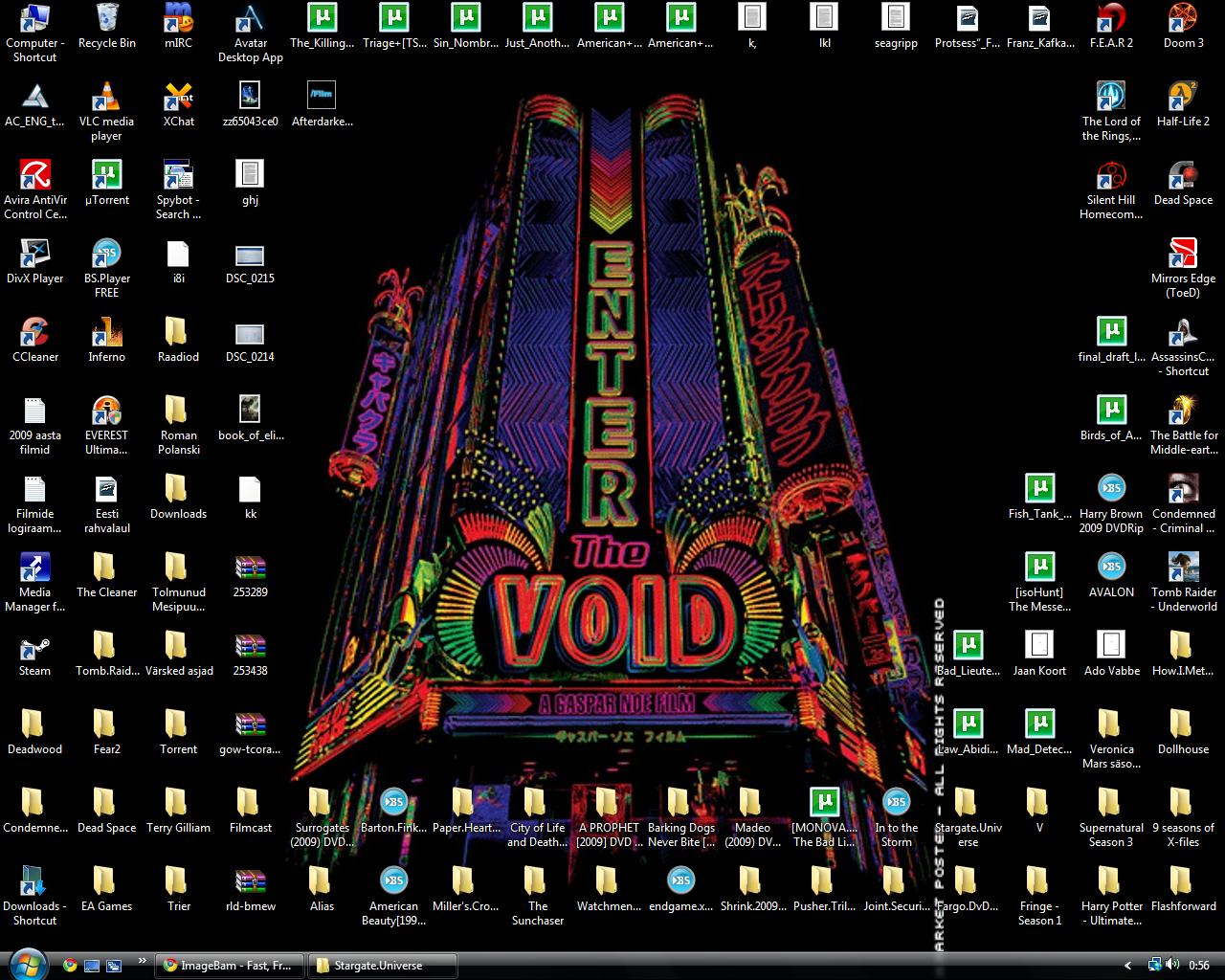Open the 9 seasons of X-files folder
The height and width of the screenshot is (980, 1225).
[x=1183, y=818]
